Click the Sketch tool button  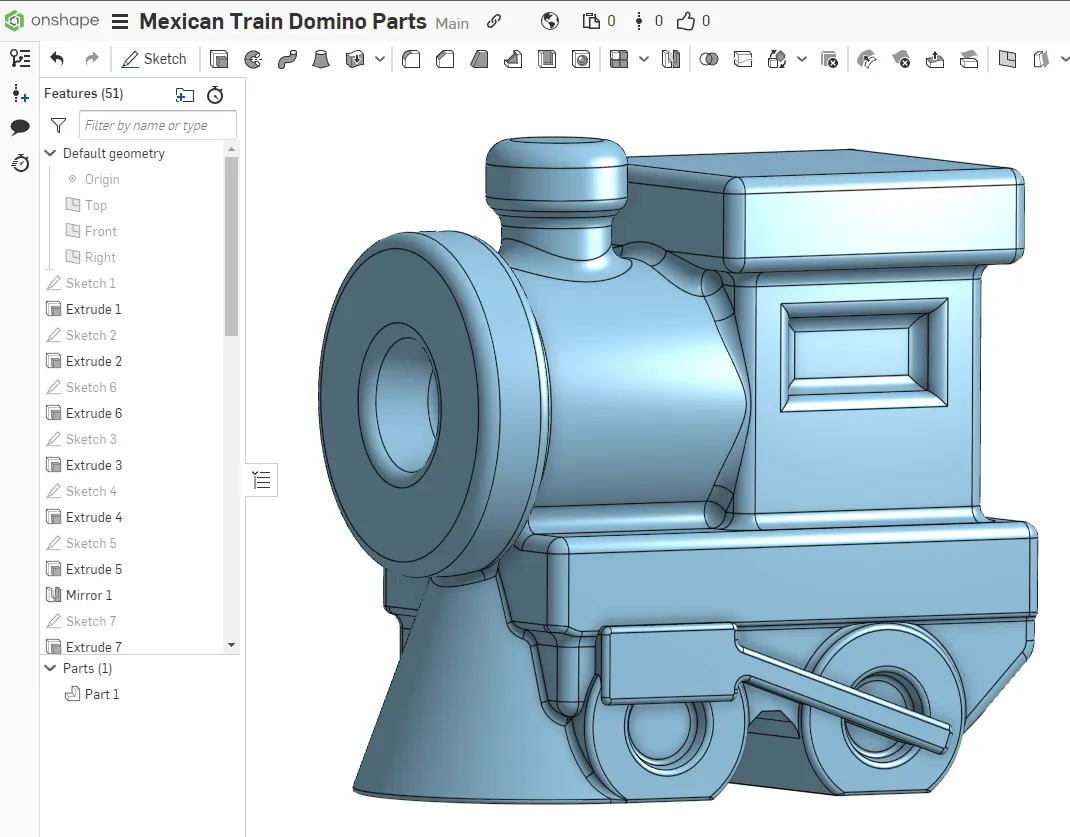154,59
